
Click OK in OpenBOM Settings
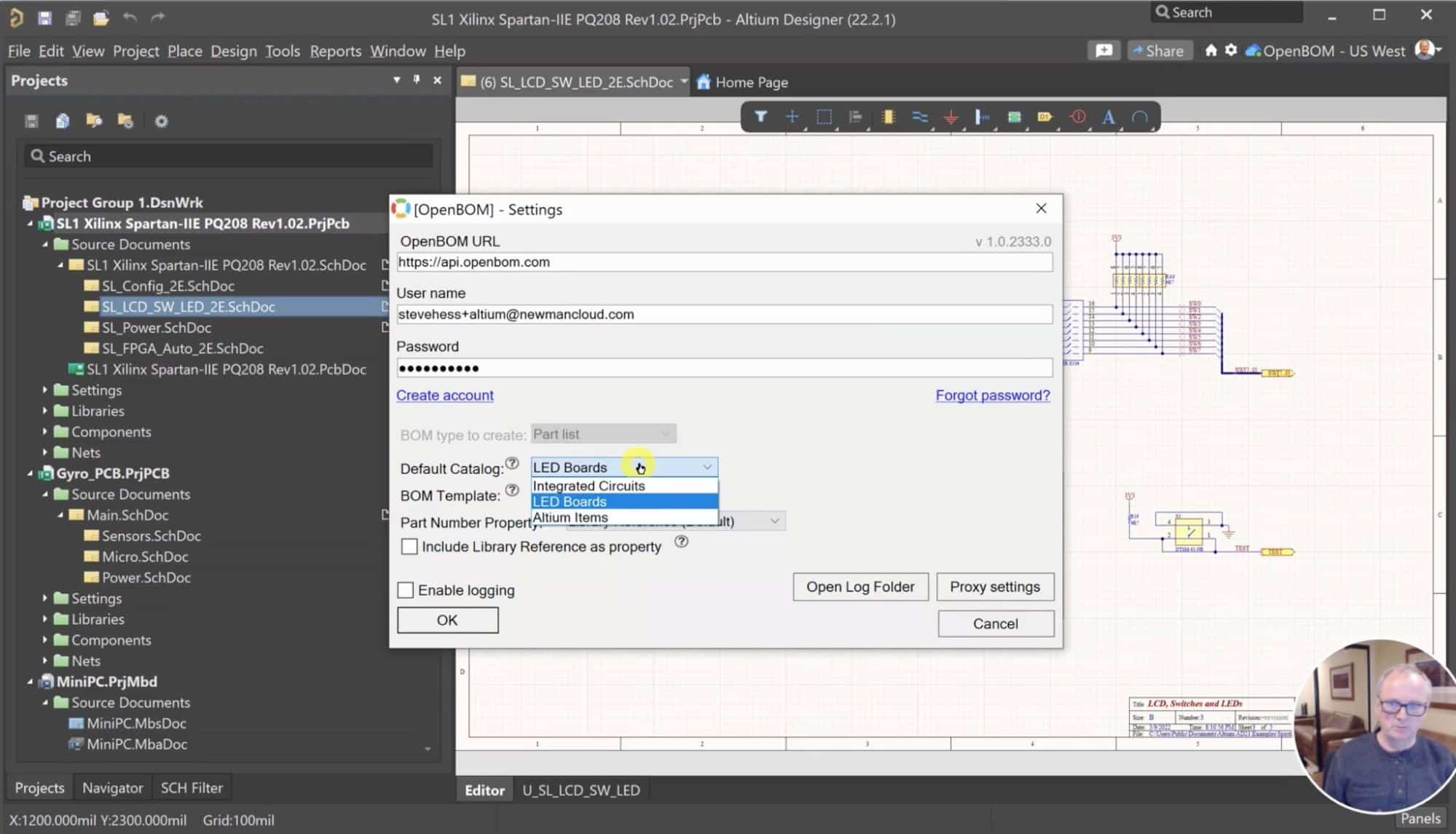447,620
